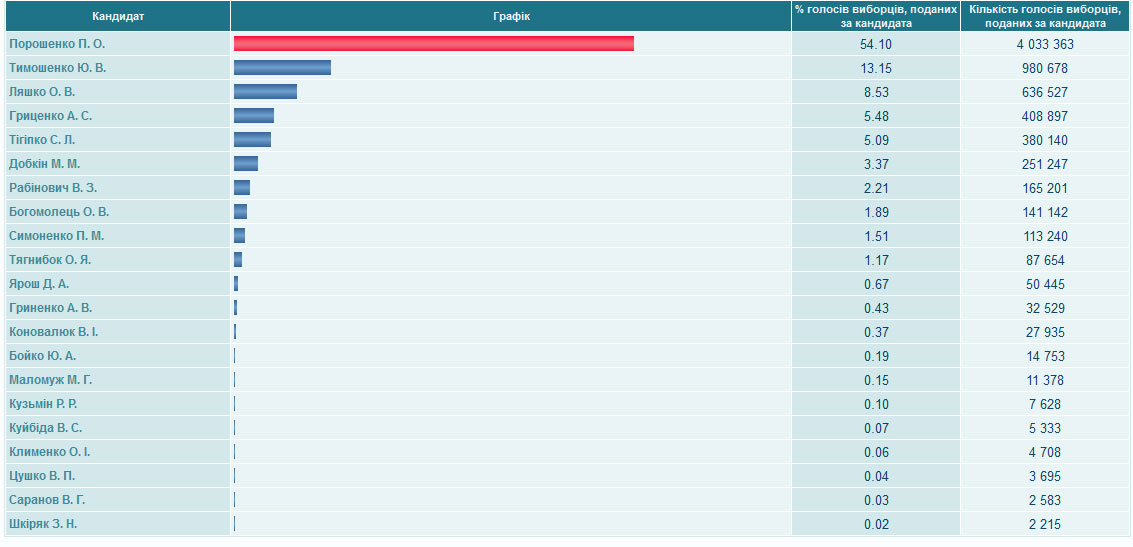1133x547 pixels.
Task: Click candidate Рабінович В. З.
Action: coord(53,188)
